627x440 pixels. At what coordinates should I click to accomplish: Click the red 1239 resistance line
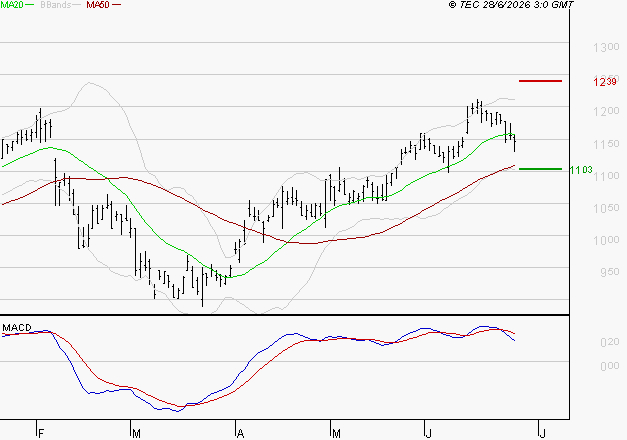540,81
